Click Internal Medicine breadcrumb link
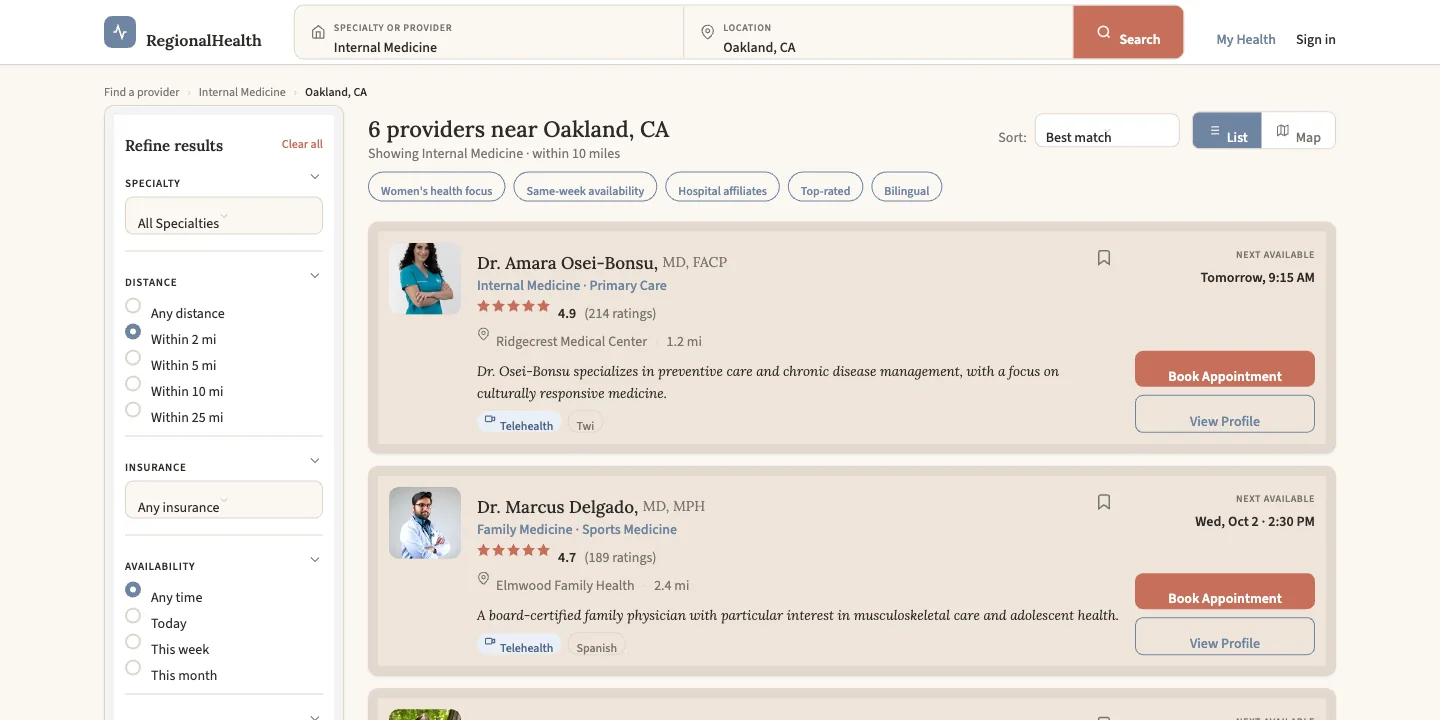Viewport: 1440px width, 720px height. point(242,92)
